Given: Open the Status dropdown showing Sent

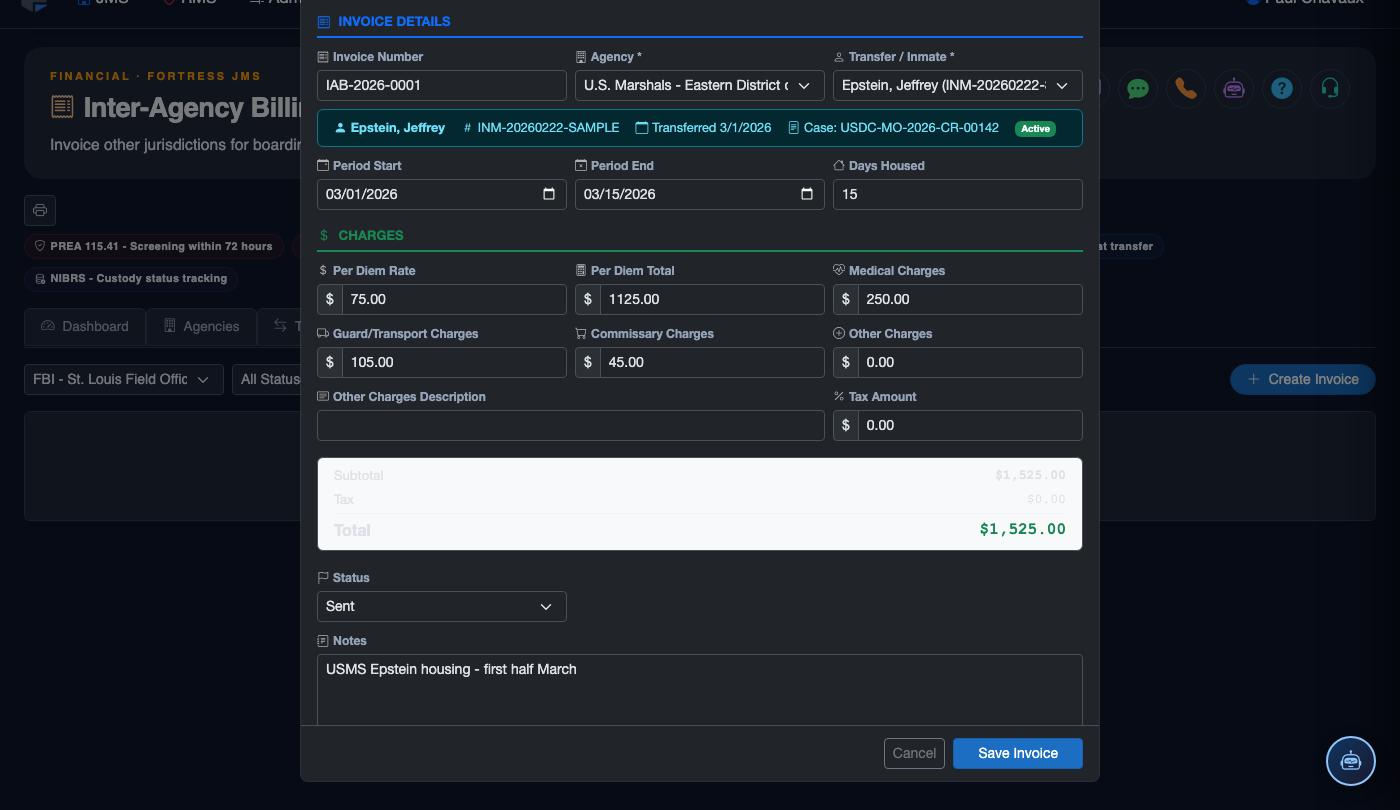Looking at the screenshot, I should (x=442, y=606).
